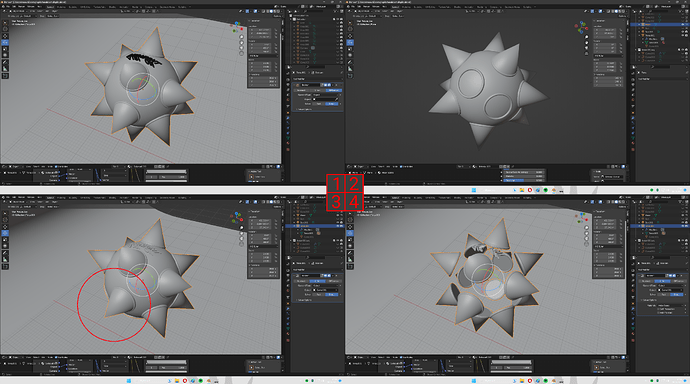Click the navigation axis gizmo in bottom-left window

(238, 218)
